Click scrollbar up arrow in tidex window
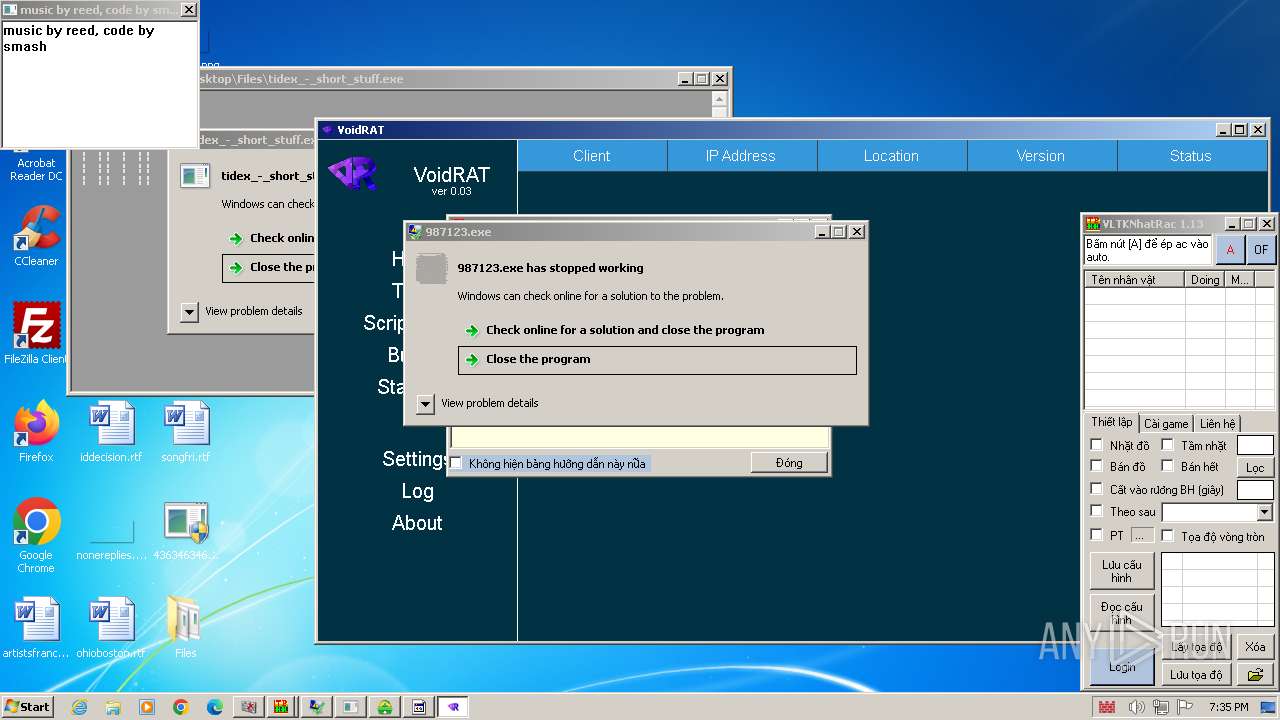Screen dimensions: 1280x720 click(720, 99)
